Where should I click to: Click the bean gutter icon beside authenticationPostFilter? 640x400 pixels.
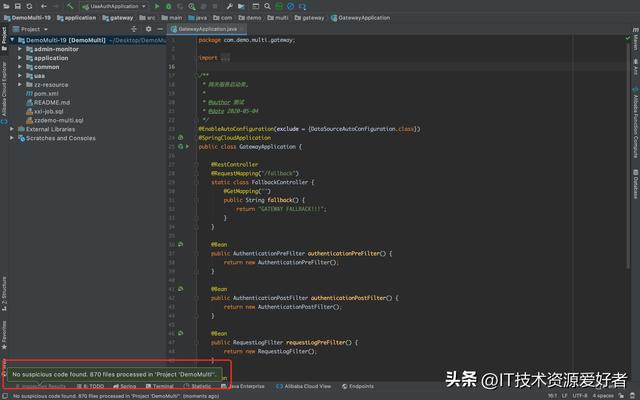(180, 289)
